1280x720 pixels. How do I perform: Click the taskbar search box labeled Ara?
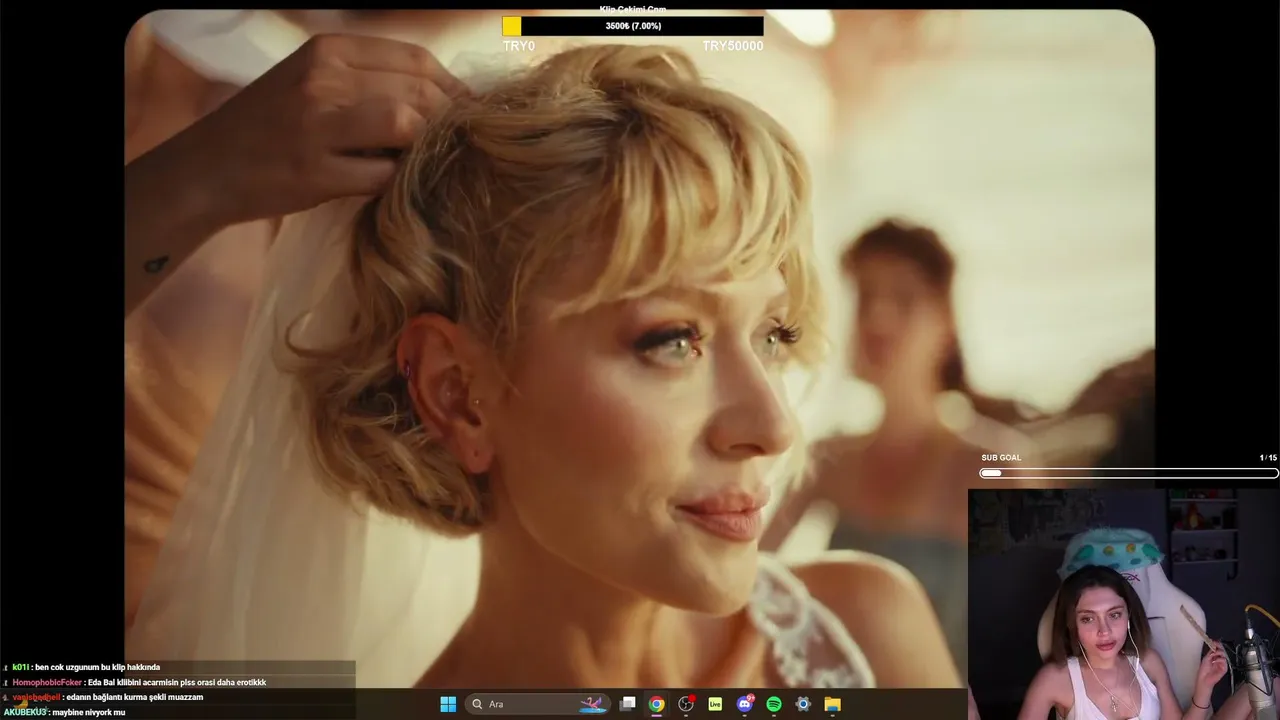(x=539, y=704)
